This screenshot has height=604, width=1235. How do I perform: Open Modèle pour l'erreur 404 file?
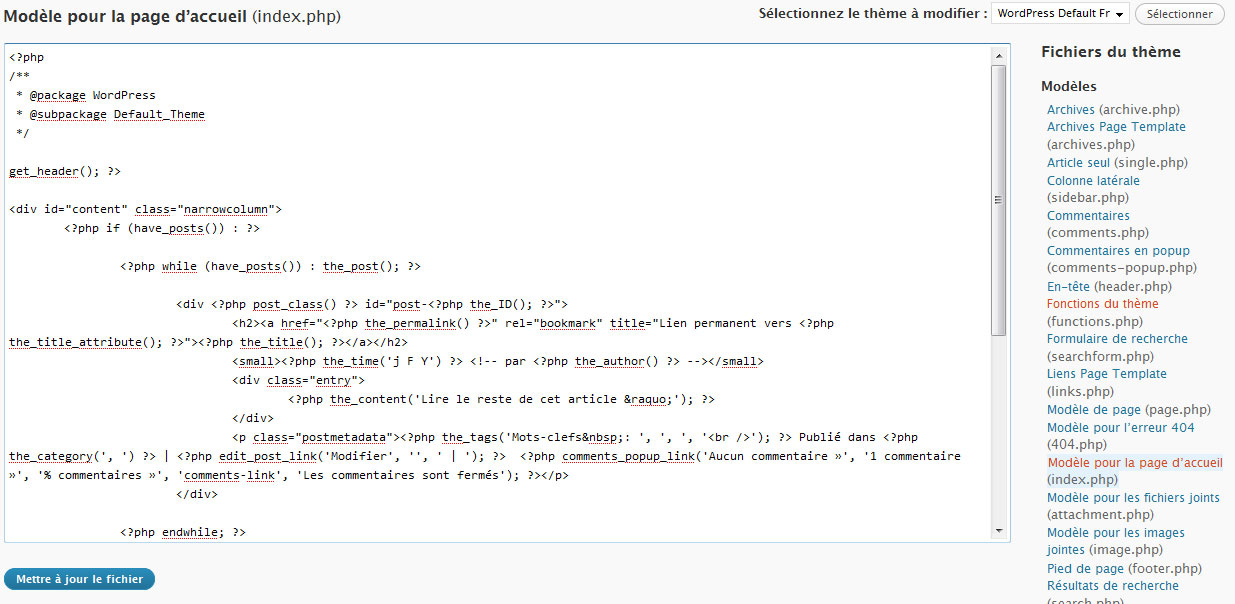tap(1120, 427)
